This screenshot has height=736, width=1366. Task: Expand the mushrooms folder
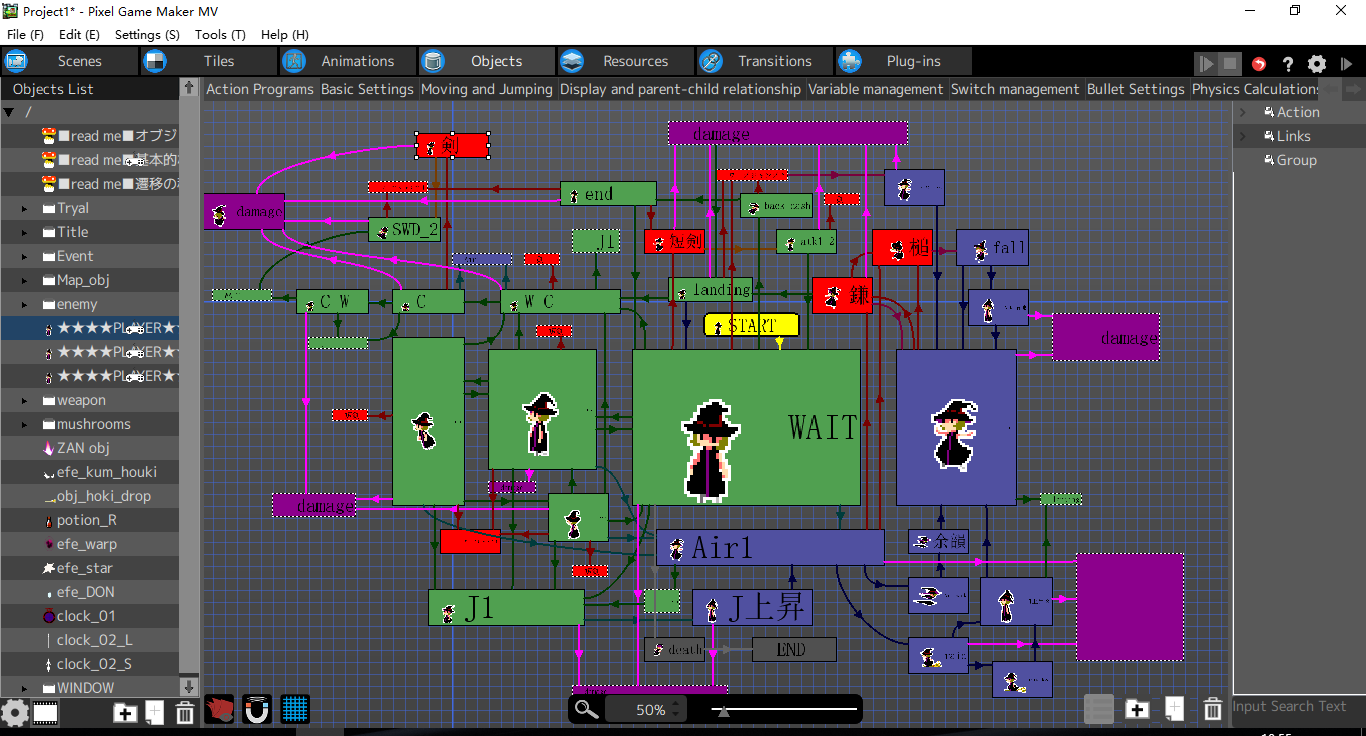25,424
